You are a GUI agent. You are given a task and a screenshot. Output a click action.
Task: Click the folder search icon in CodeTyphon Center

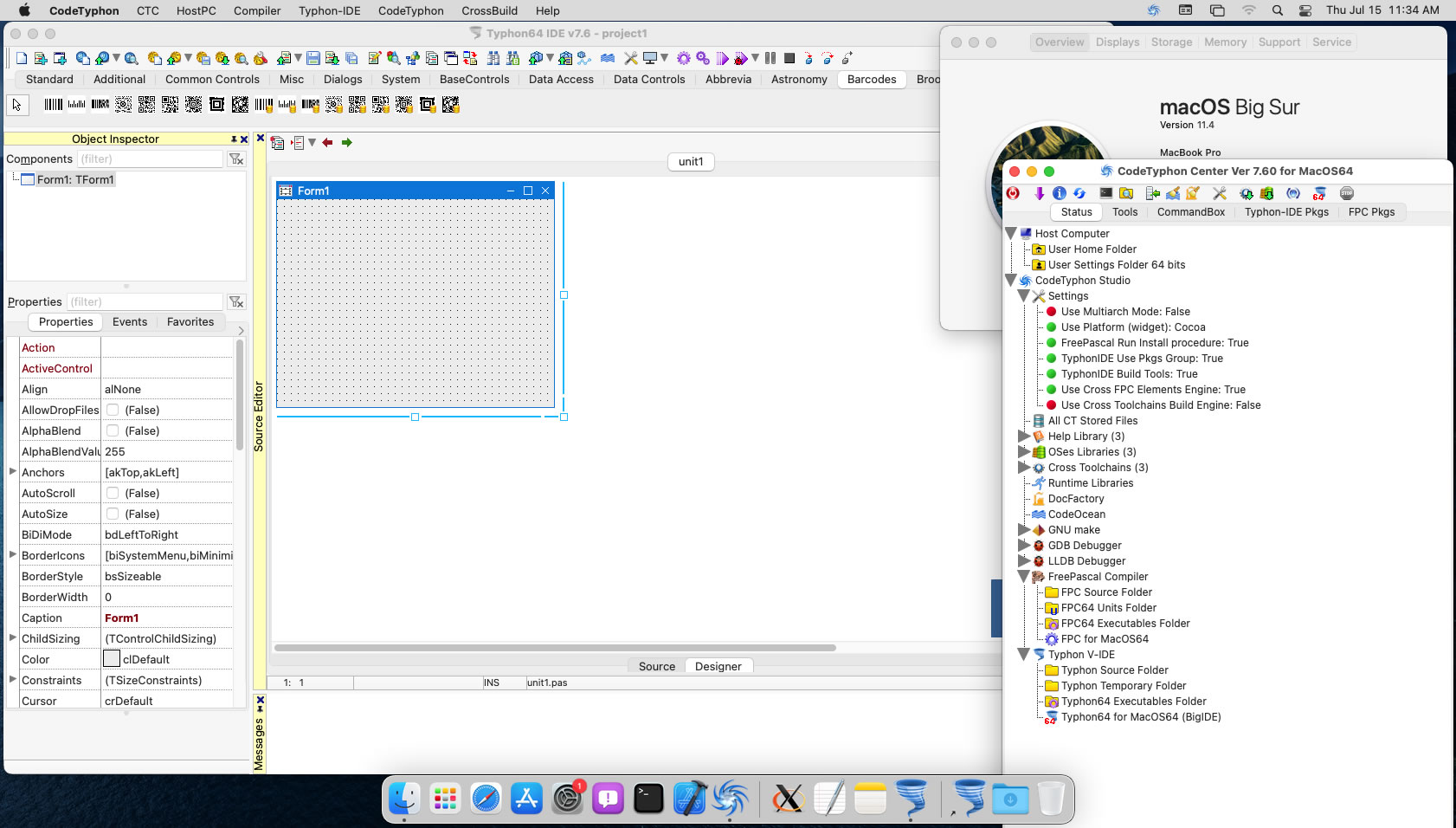tap(1126, 193)
